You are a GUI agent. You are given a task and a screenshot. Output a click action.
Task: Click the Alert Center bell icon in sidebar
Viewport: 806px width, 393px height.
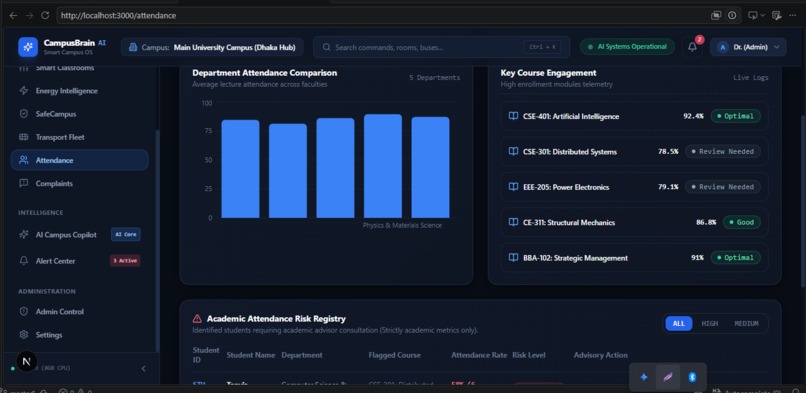point(24,261)
